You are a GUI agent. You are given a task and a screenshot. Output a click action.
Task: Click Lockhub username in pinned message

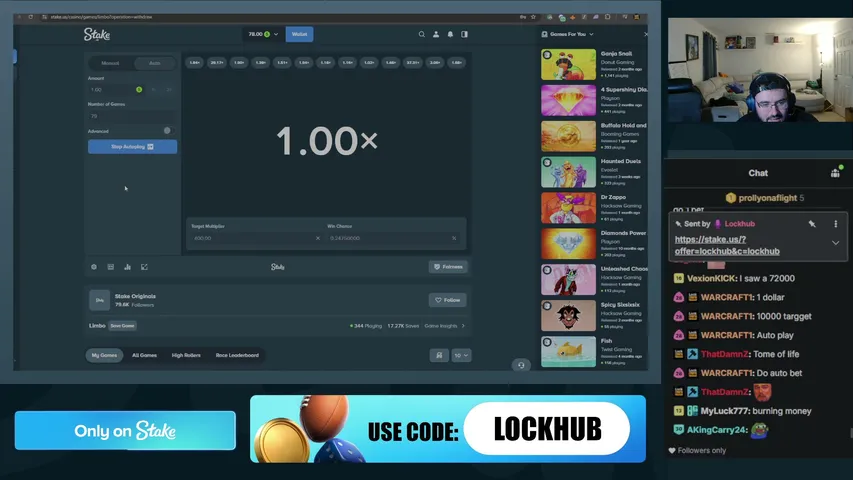(x=739, y=224)
